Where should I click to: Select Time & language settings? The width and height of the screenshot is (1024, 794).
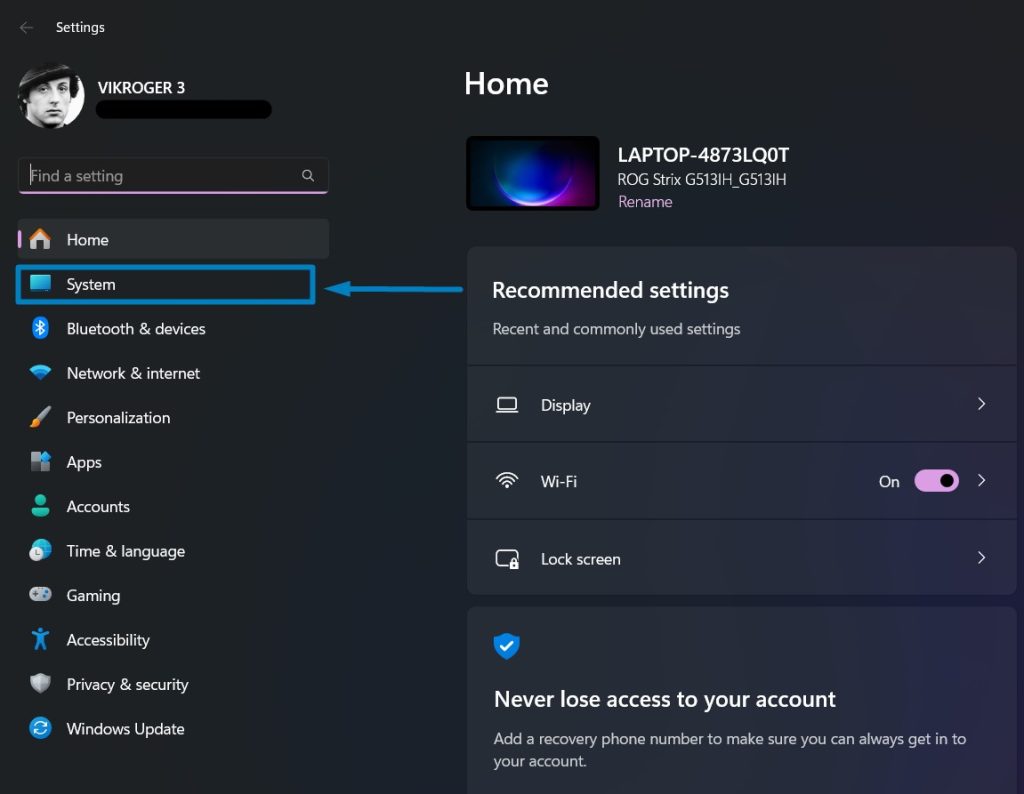pyautogui.click(x=125, y=551)
